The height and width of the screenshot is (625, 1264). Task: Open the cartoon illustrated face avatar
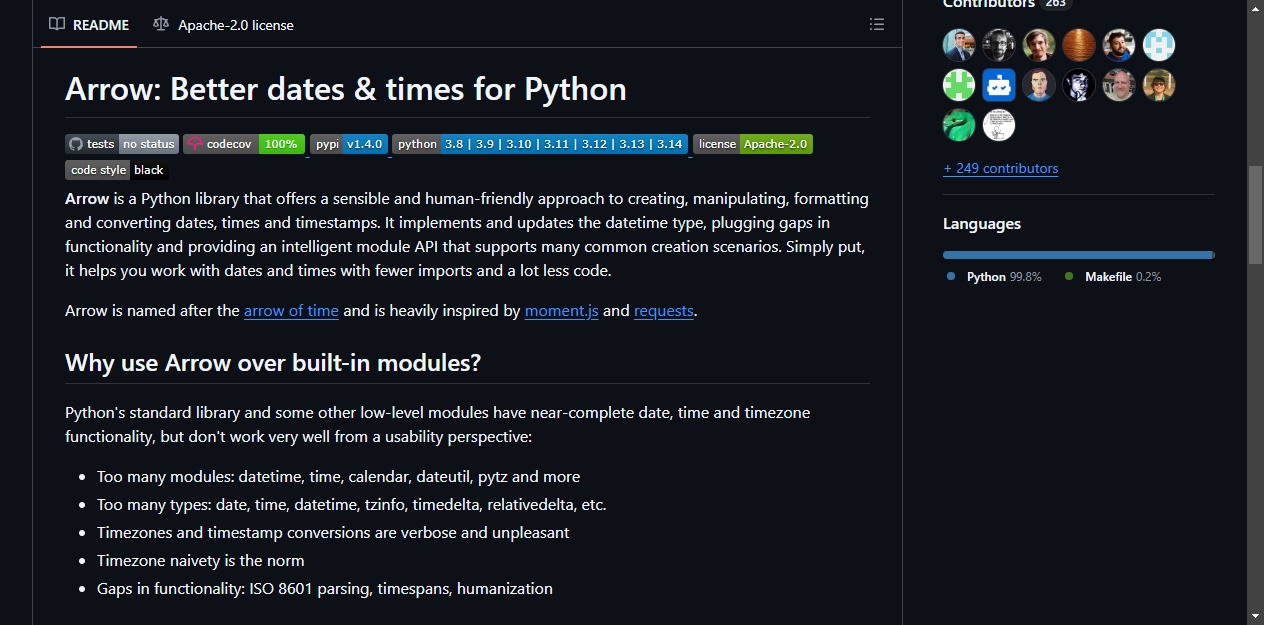1039,85
